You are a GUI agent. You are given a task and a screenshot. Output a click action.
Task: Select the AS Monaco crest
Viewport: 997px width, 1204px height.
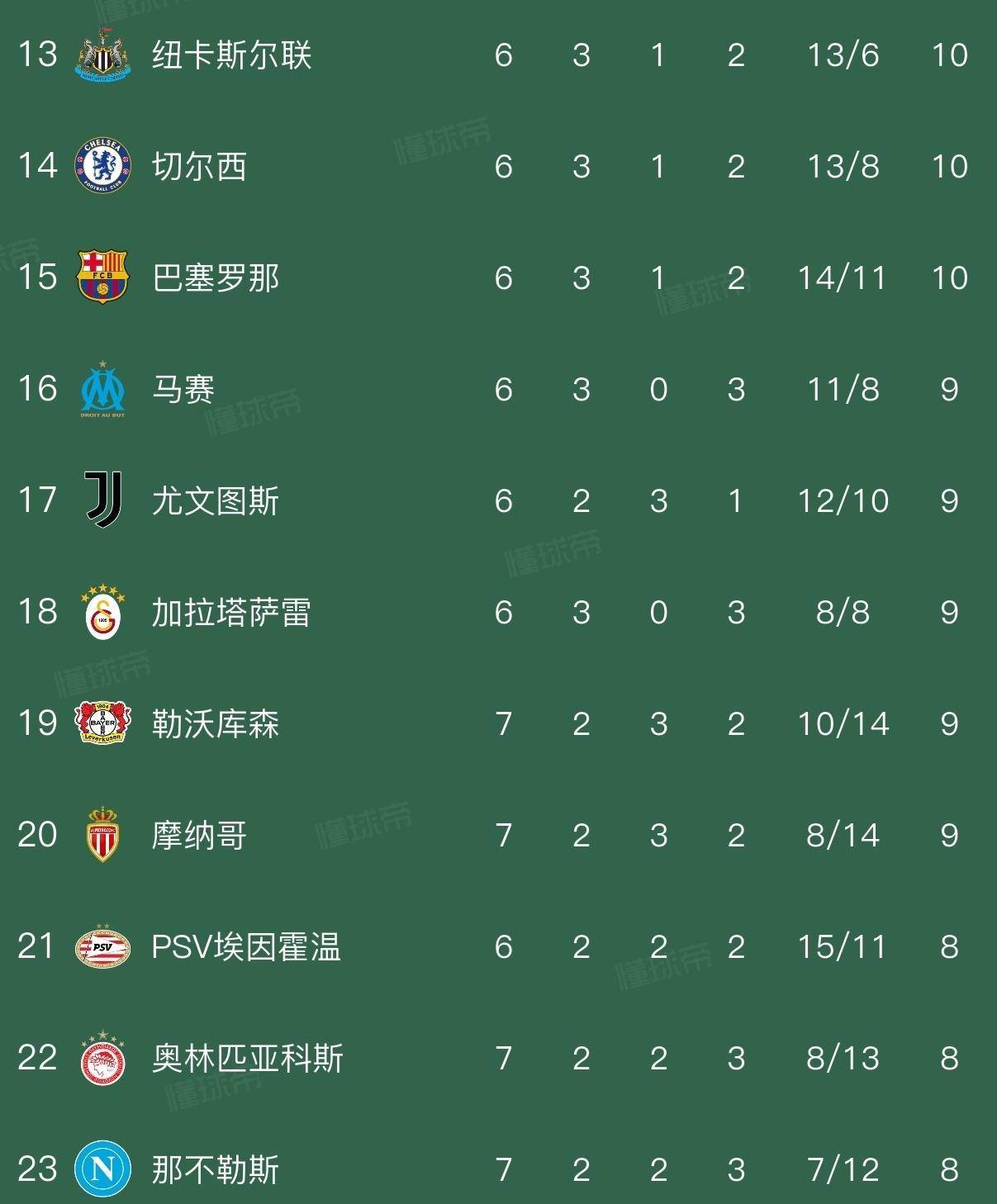[103, 835]
